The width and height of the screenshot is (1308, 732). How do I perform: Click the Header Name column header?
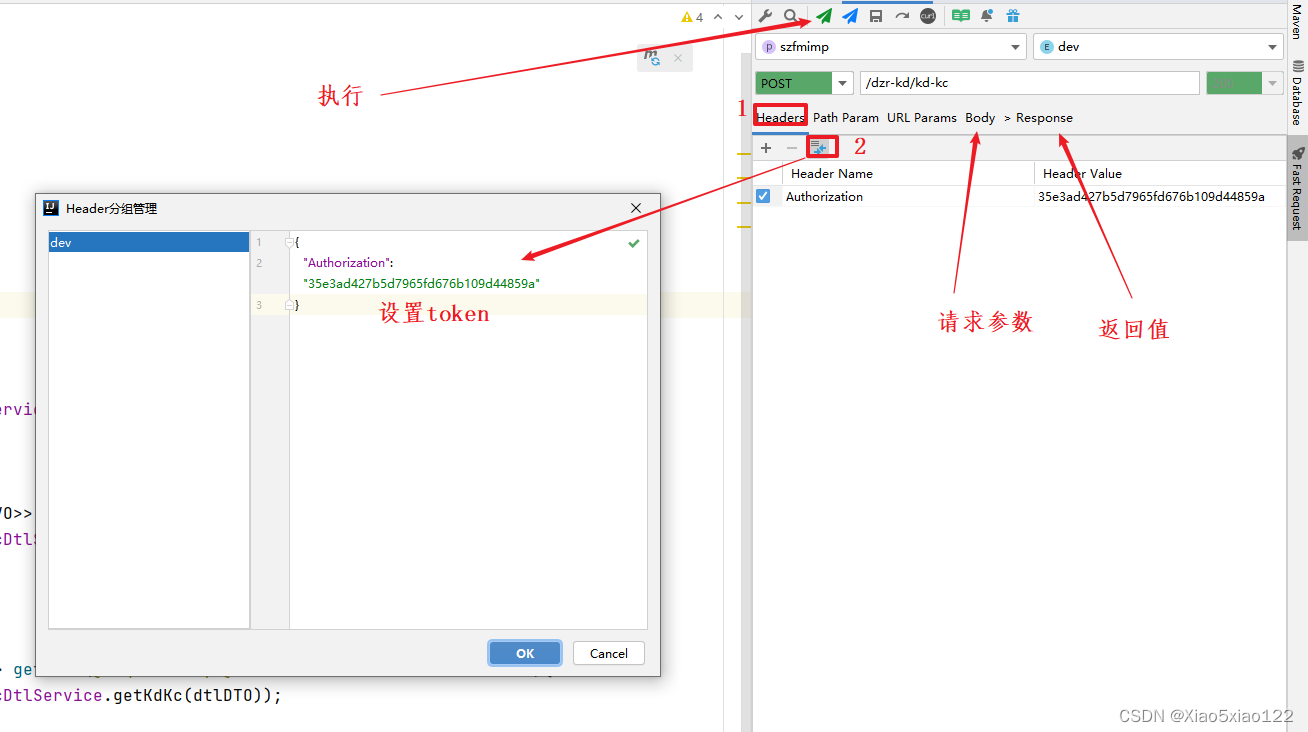click(x=832, y=173)
